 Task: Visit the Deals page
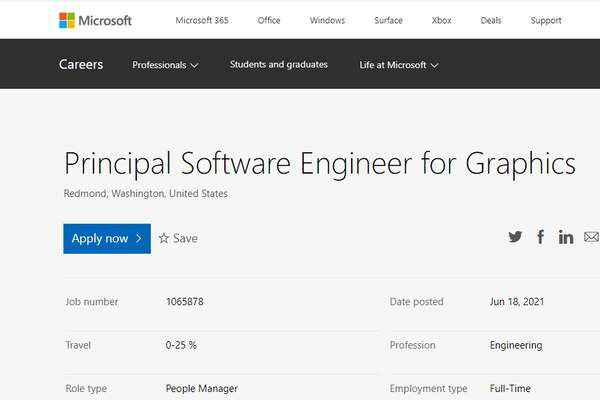(x=491, y=20)
